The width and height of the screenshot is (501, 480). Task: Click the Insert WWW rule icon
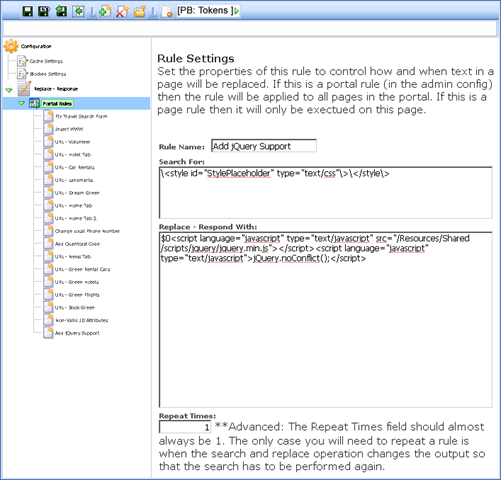(48, 129)
